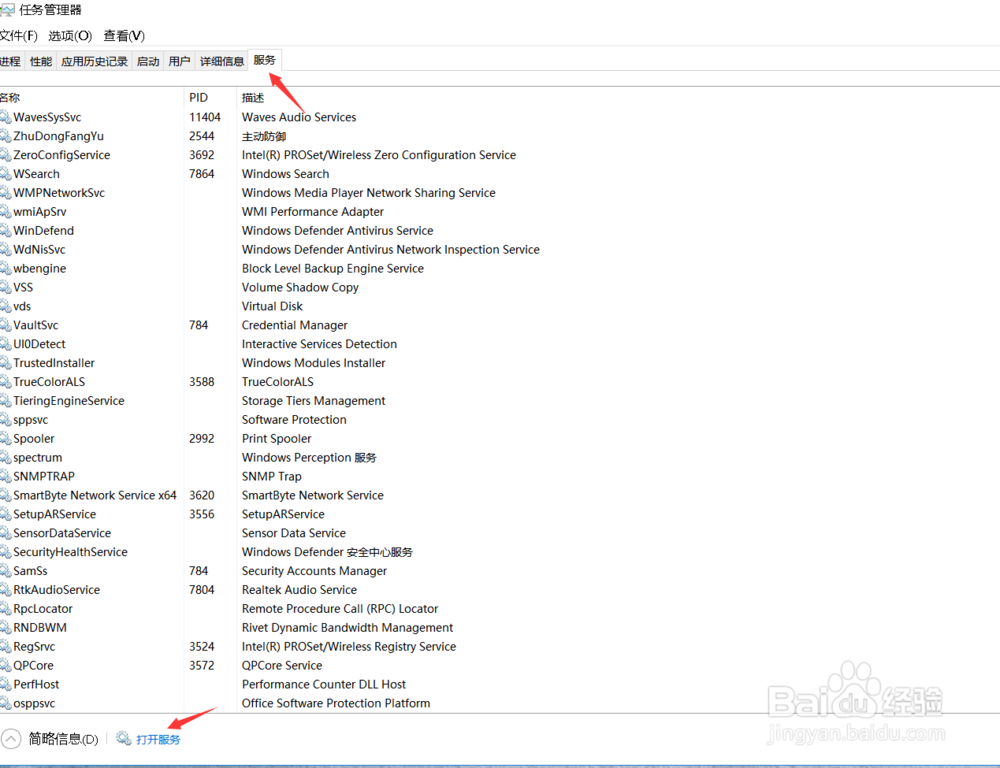Select the RegSrvc service name
1000x768 pixels.
(34, 647)
